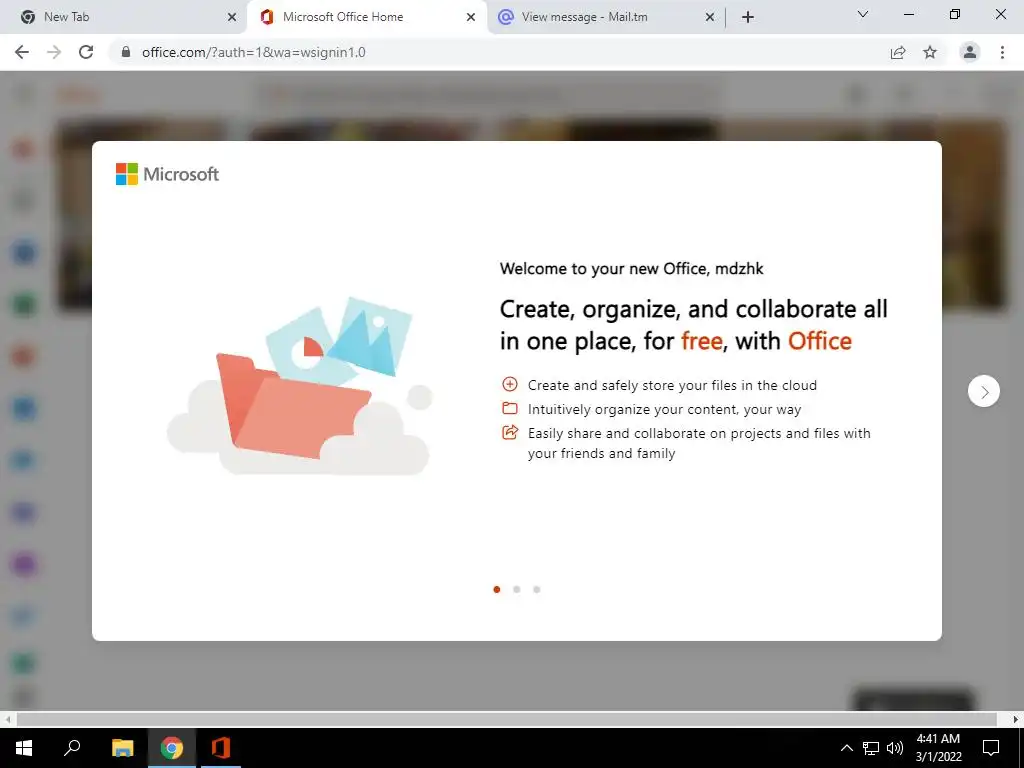The height and width of the screenshot is (768, 1024).
Task: Open the Chrome profile avatar
Action: [x=970, y=52]
